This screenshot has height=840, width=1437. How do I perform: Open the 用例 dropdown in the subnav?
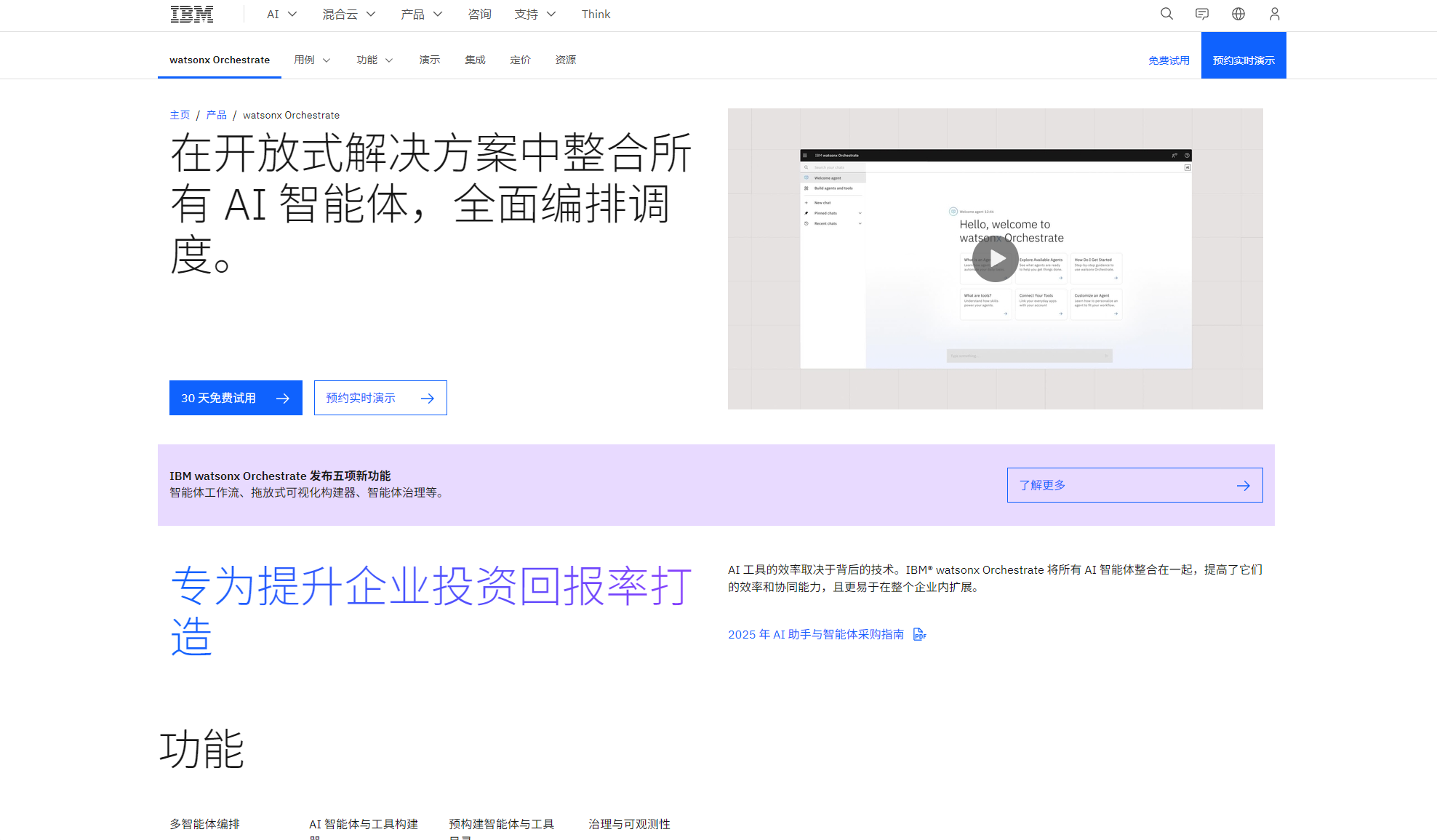click(x=311, y=60)
